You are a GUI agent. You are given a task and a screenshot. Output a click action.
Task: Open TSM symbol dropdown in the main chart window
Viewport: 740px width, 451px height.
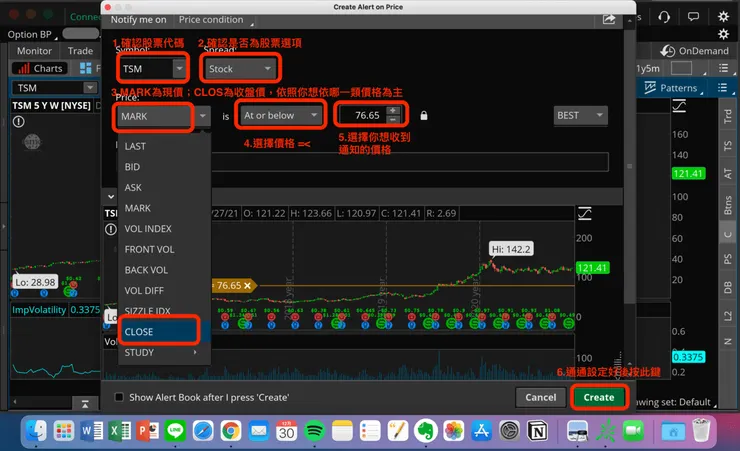click(x=90, y=88)
